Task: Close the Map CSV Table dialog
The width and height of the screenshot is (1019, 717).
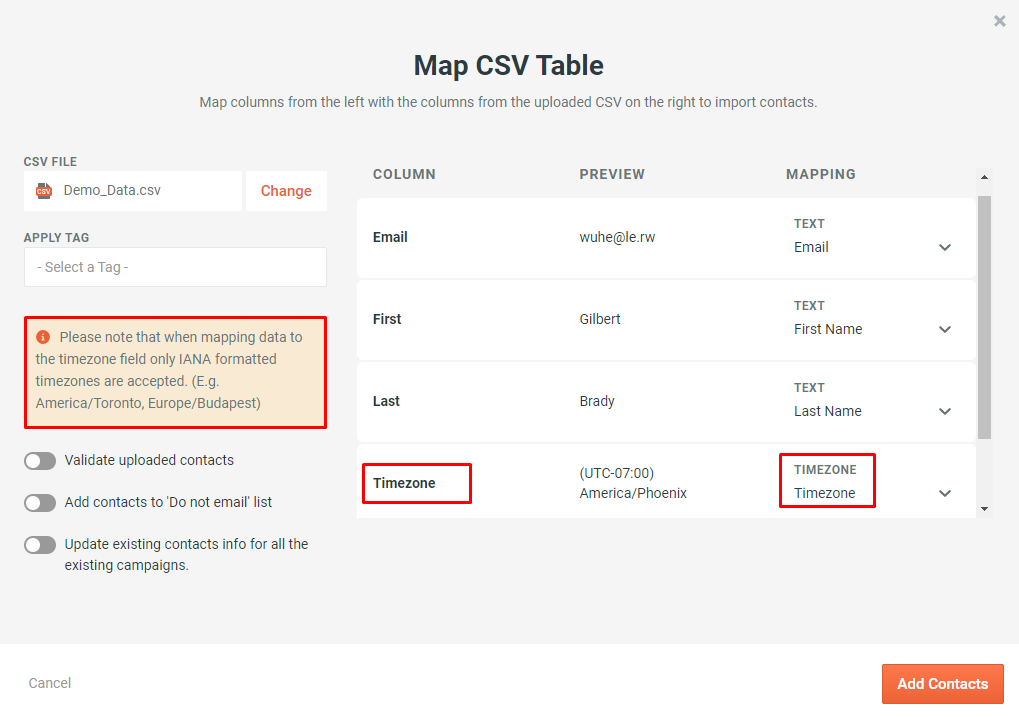Action: tap(999, 20)
